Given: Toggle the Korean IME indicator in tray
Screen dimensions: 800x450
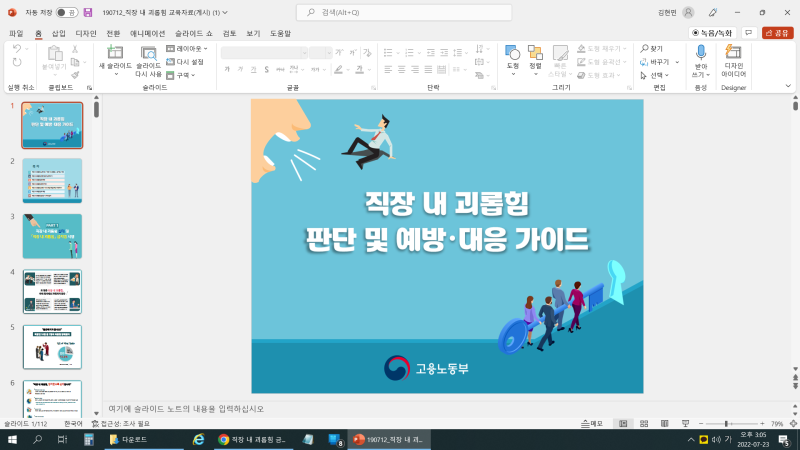Looking at the screenshot, I should [x=728, y=439].
